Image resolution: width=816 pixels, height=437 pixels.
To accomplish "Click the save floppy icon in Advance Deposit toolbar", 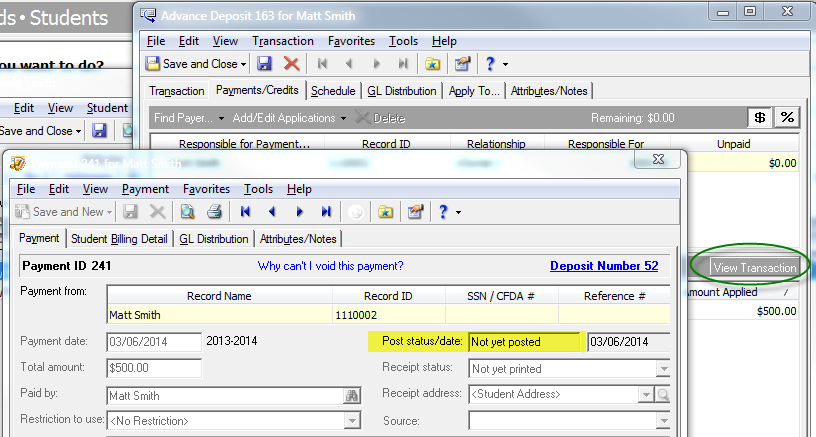I will pos(264,64).
